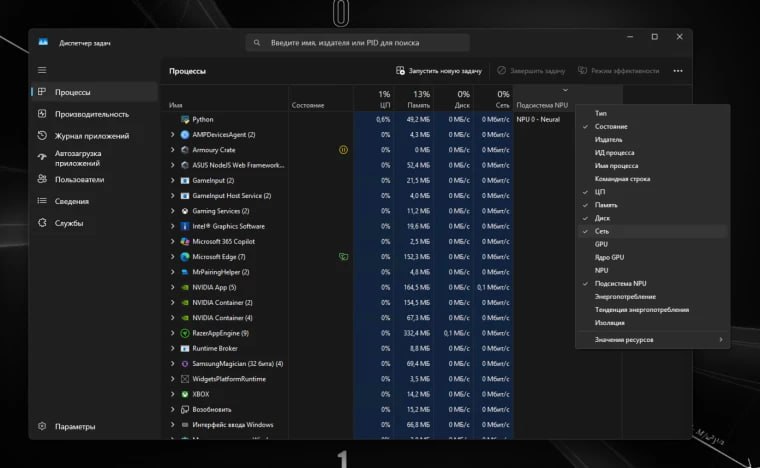The image size is (760, 468).
Task: Expand the NVIDIA Container (4) process group
Action: tap(173, 318)
